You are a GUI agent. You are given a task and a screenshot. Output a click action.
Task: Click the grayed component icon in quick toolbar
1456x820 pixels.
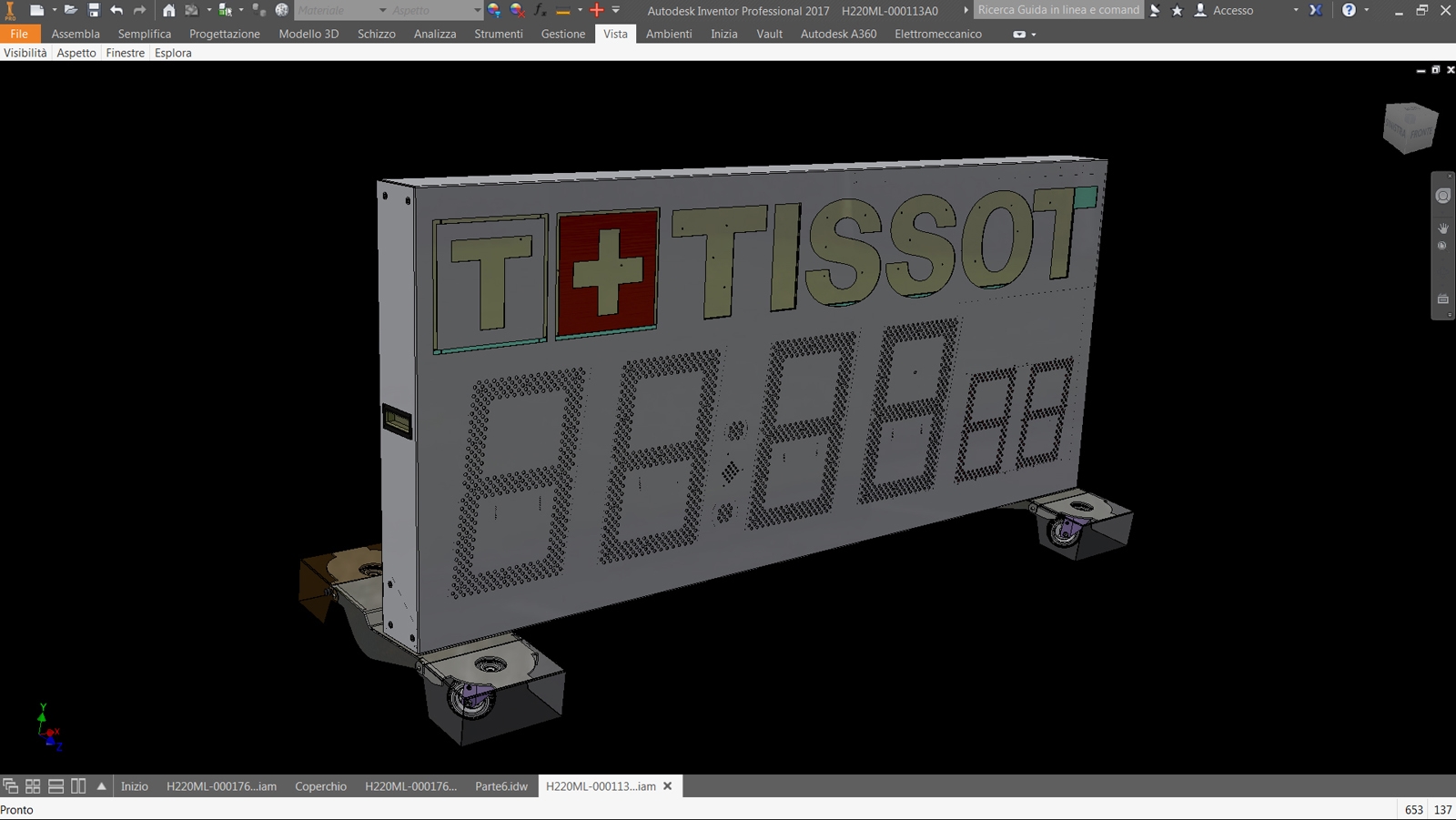pos(258,10)
